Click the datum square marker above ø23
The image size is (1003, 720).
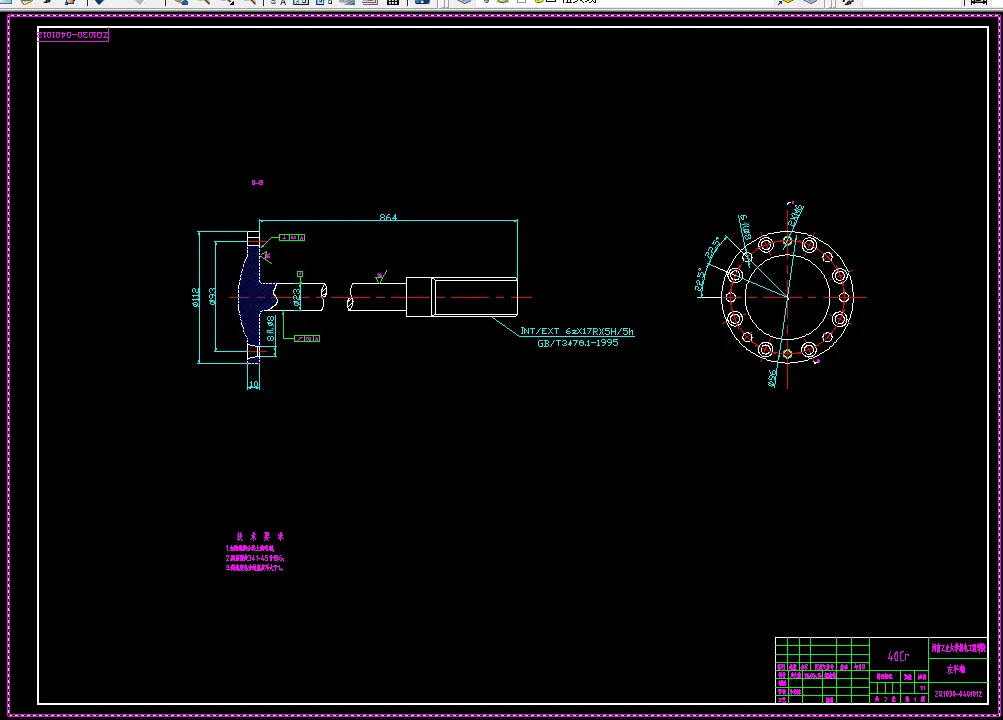pyautogui.click(x=299, y=274)
